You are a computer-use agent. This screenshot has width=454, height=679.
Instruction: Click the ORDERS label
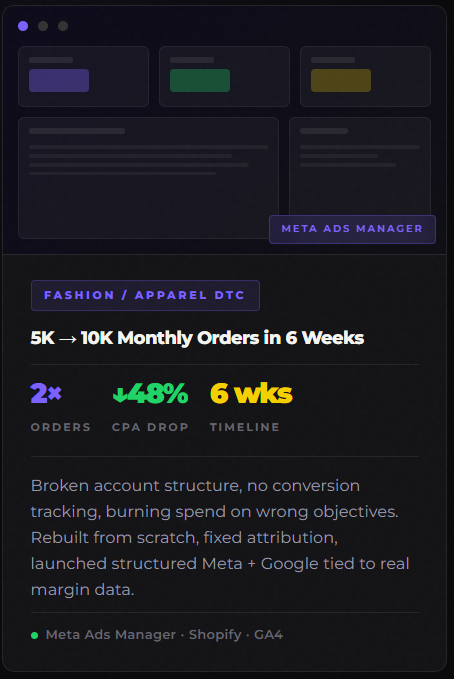tap(61, 427)
